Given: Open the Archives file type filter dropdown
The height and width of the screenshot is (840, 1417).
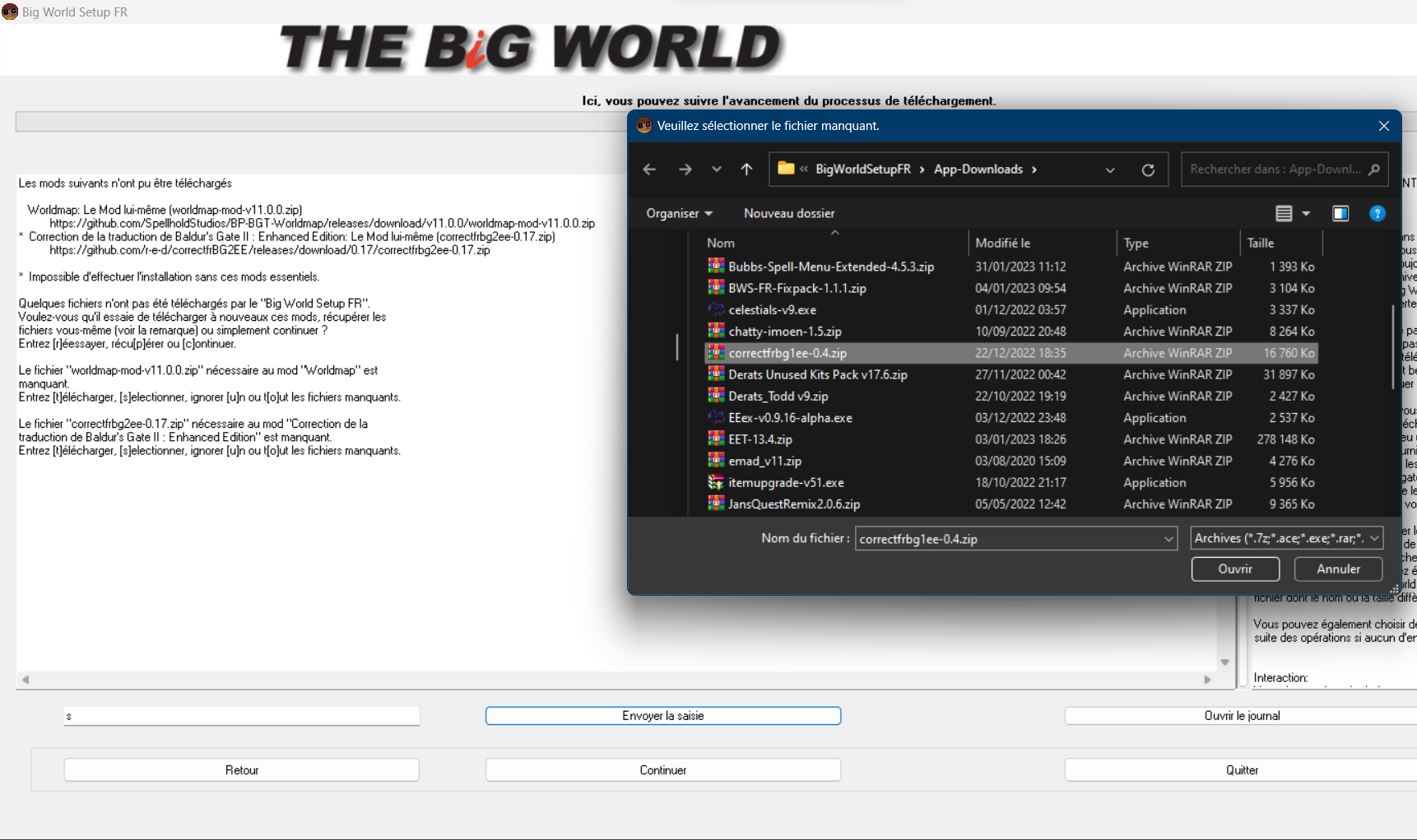Looking at the screenshot, I should click(x=1286, y=538).
